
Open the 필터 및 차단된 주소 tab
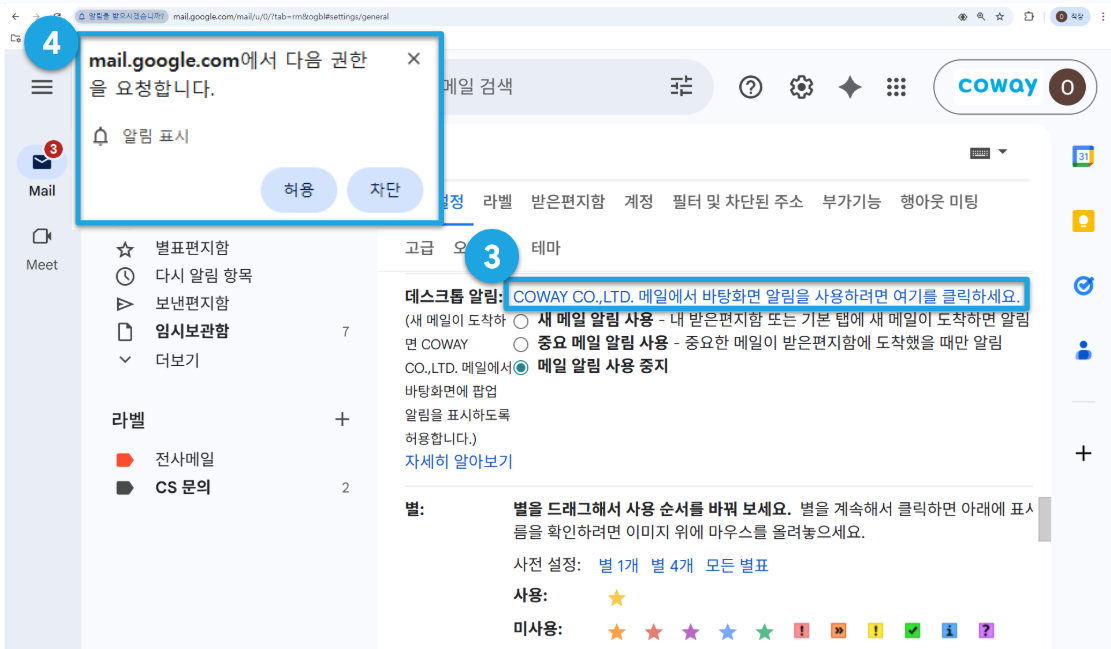pyautogui.click(x=738, y=202)
